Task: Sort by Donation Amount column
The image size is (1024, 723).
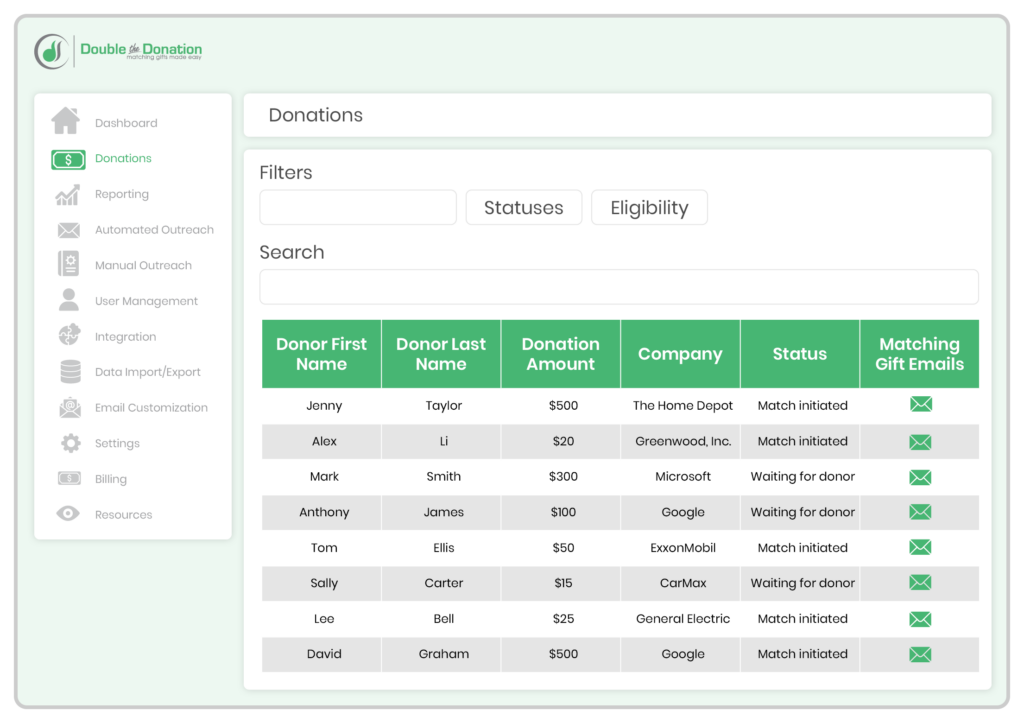Action: (x=560, y=354)
